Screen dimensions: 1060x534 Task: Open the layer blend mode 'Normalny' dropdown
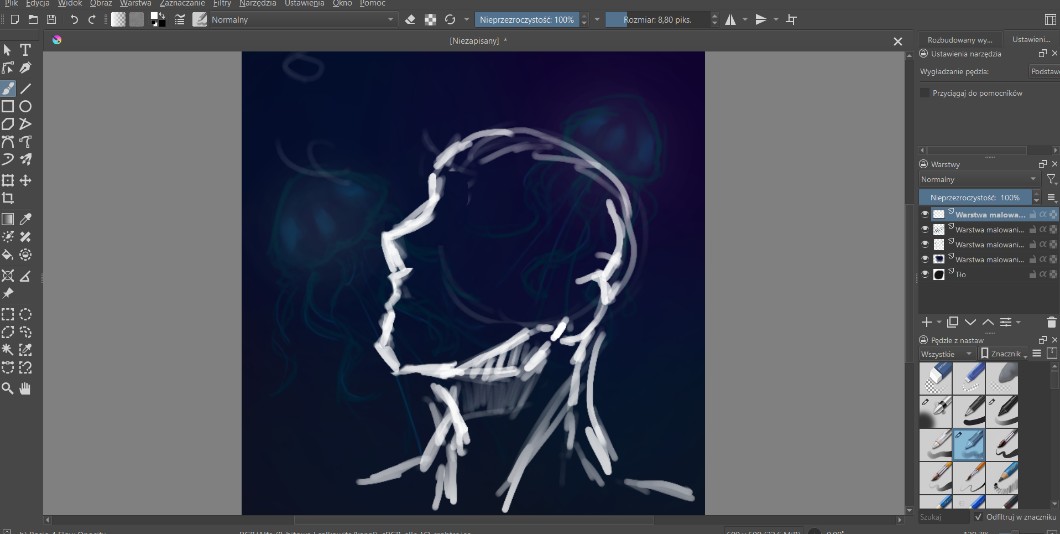coord(978,179)
